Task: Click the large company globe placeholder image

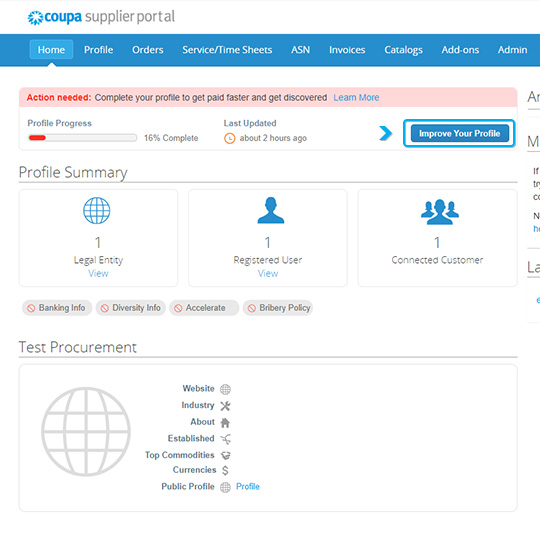Action: tap(86, 432)
